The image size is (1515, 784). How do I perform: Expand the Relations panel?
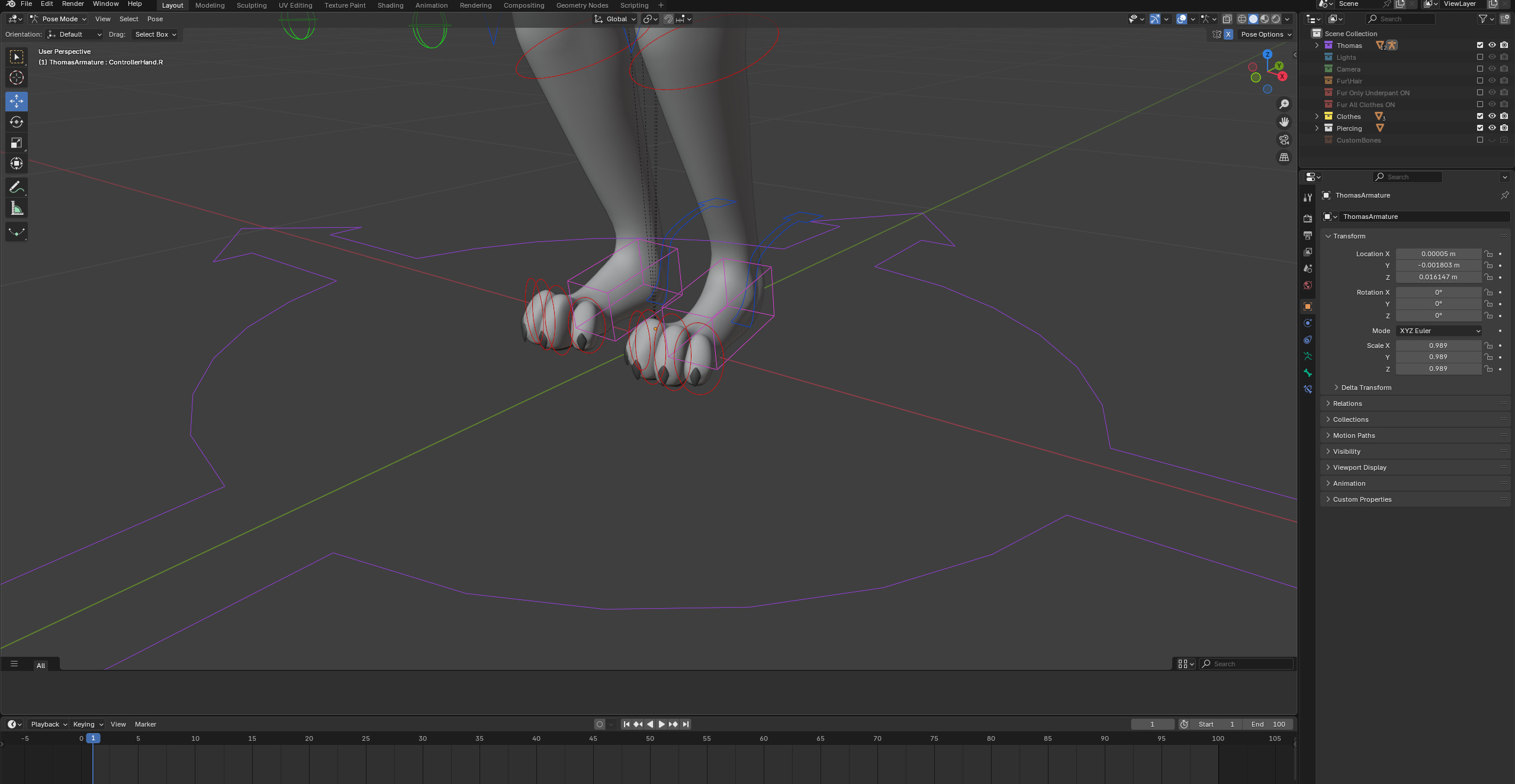[1347, 404]
